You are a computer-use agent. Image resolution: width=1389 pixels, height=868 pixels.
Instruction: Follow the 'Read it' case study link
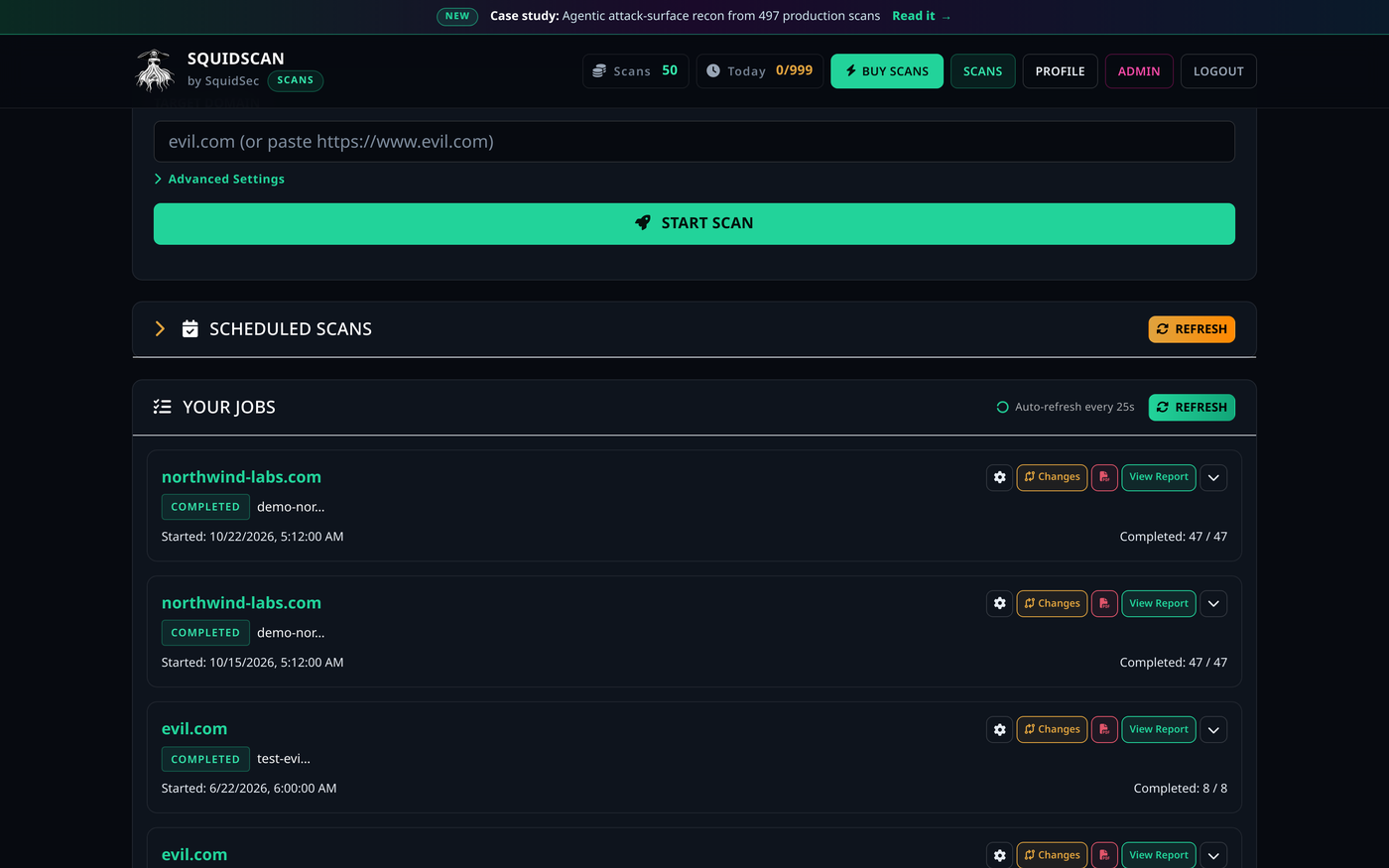click(921, 16)
